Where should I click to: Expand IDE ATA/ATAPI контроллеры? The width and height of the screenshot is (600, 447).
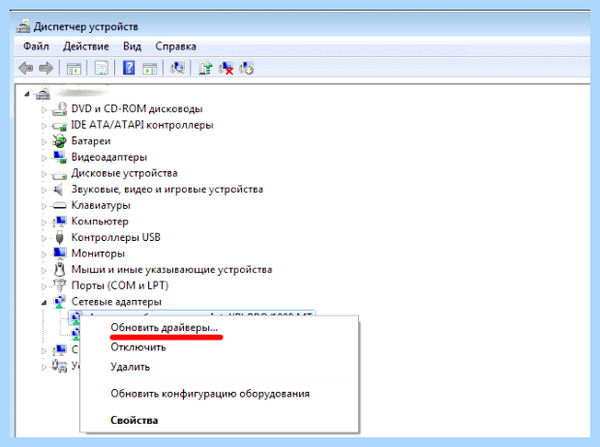point(44,126)
